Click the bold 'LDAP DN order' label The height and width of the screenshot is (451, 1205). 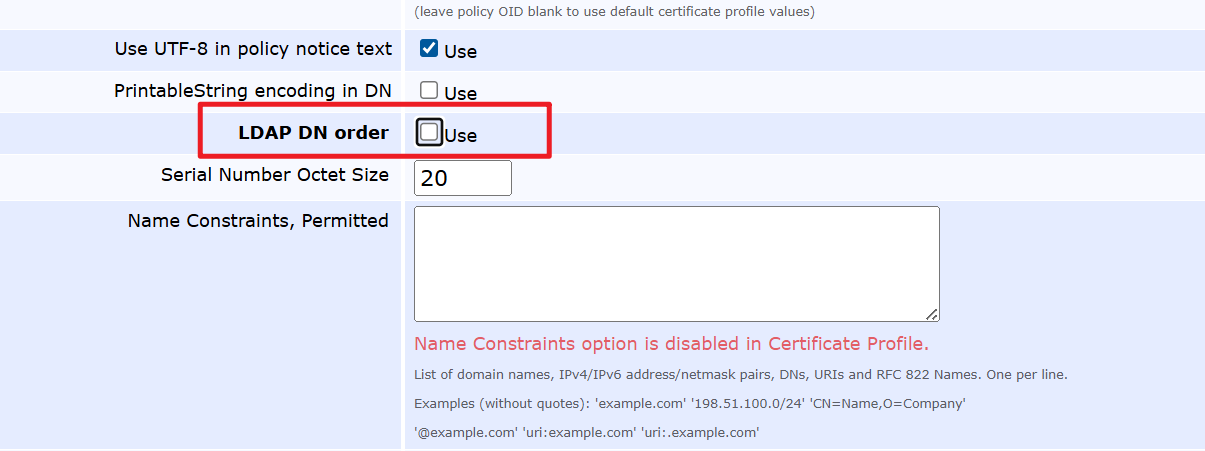coord(313,133)
